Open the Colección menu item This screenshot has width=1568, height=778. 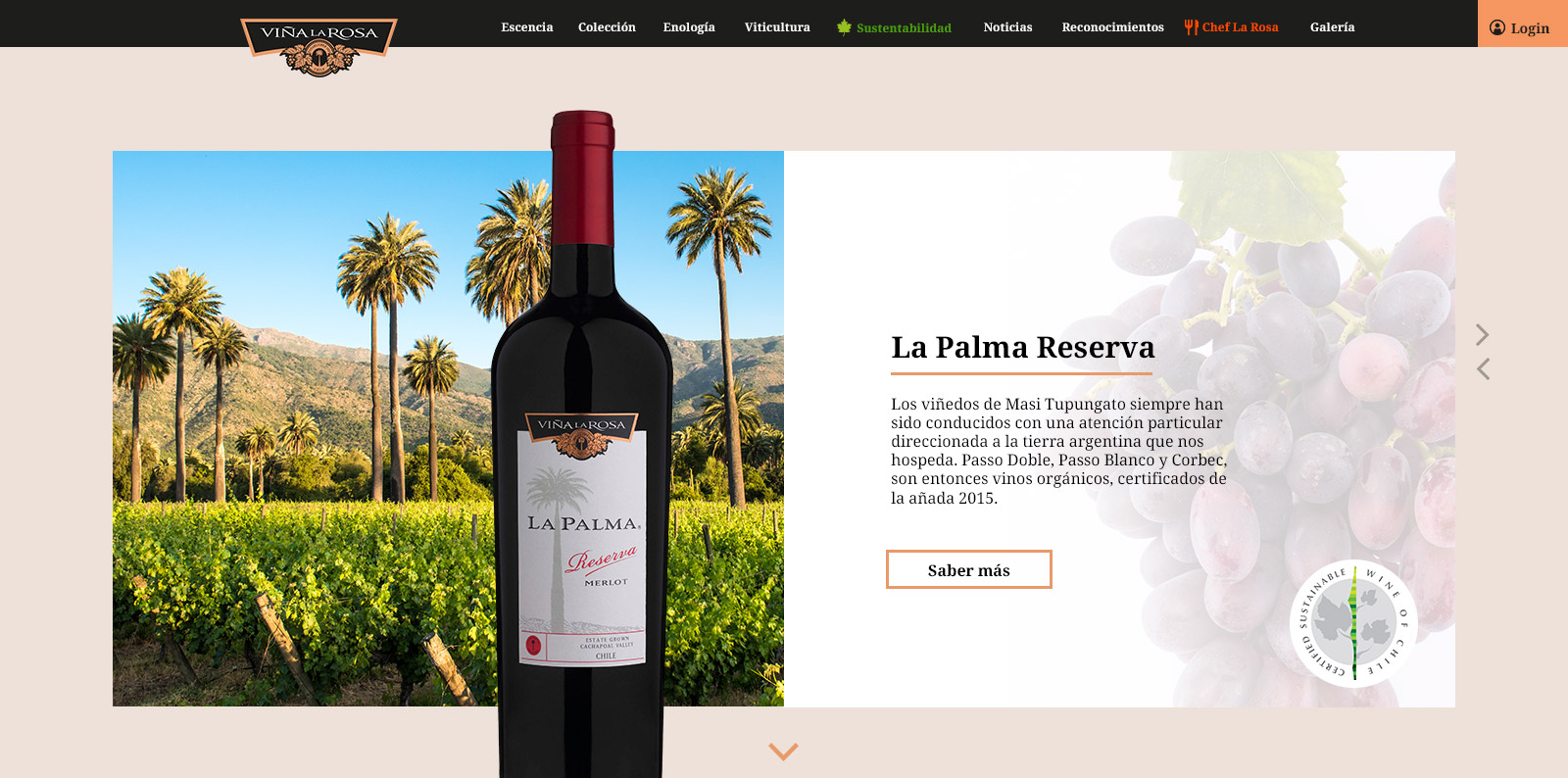click(x=607, y=27)
